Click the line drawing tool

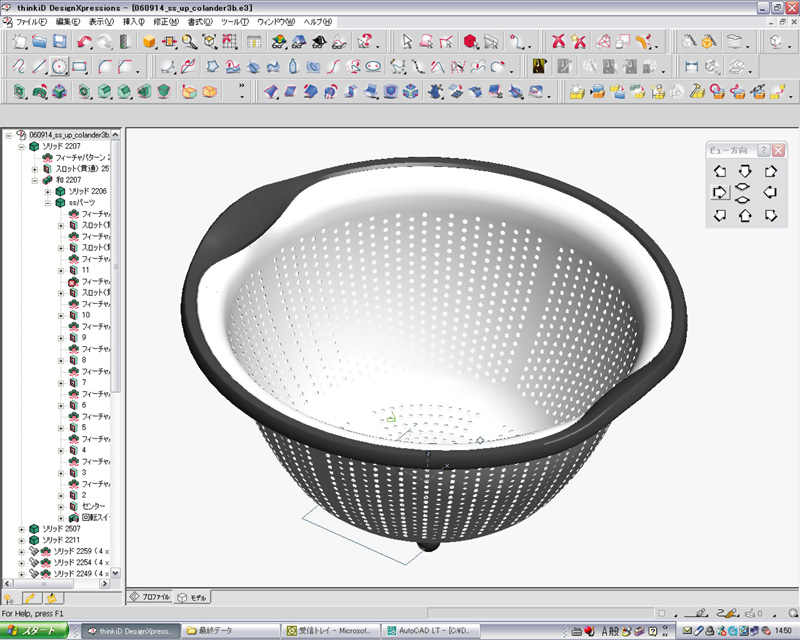(38, 67)
